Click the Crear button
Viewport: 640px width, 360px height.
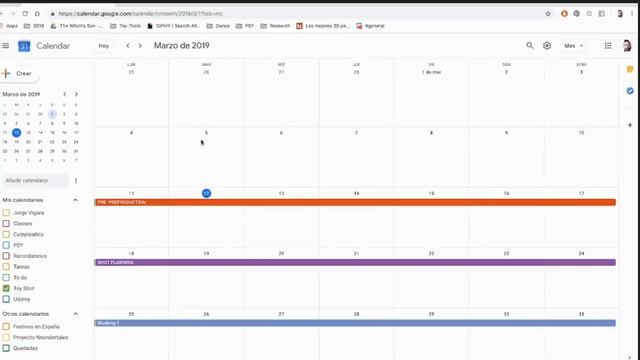pyautogui.click(x=20, y=73)
